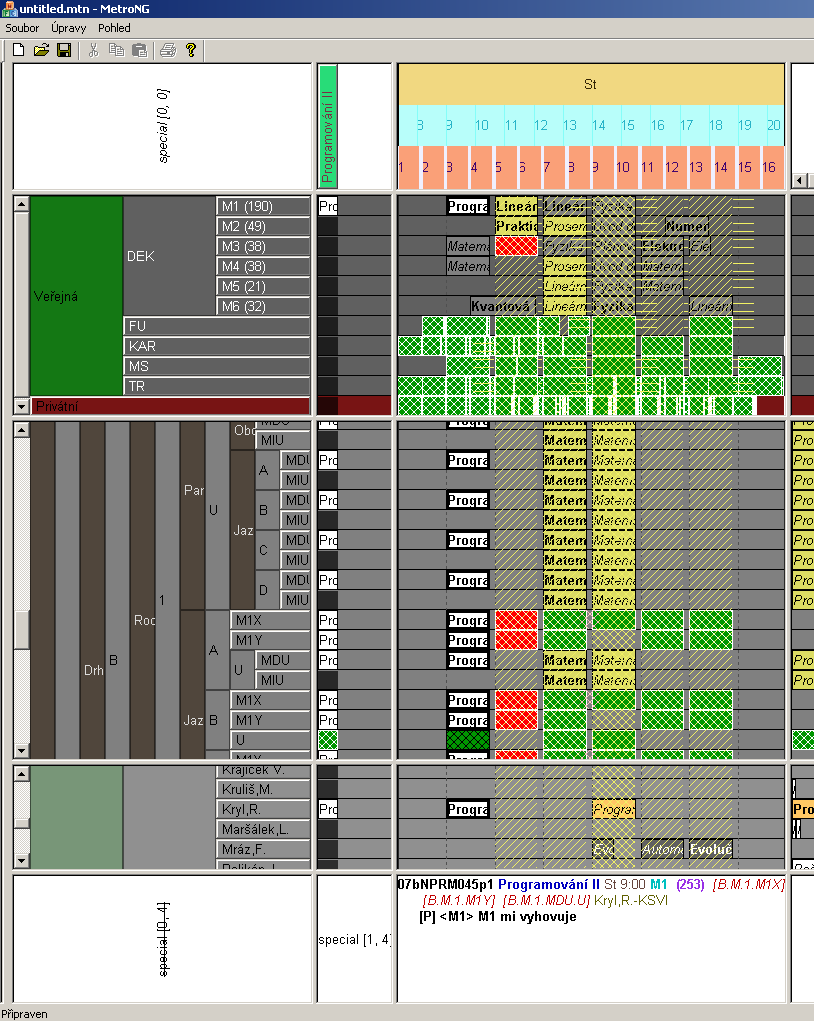The height and width of the screenshot is (1021, 814).
Task: Open the Soubor menu
Action: pos(22,28)
